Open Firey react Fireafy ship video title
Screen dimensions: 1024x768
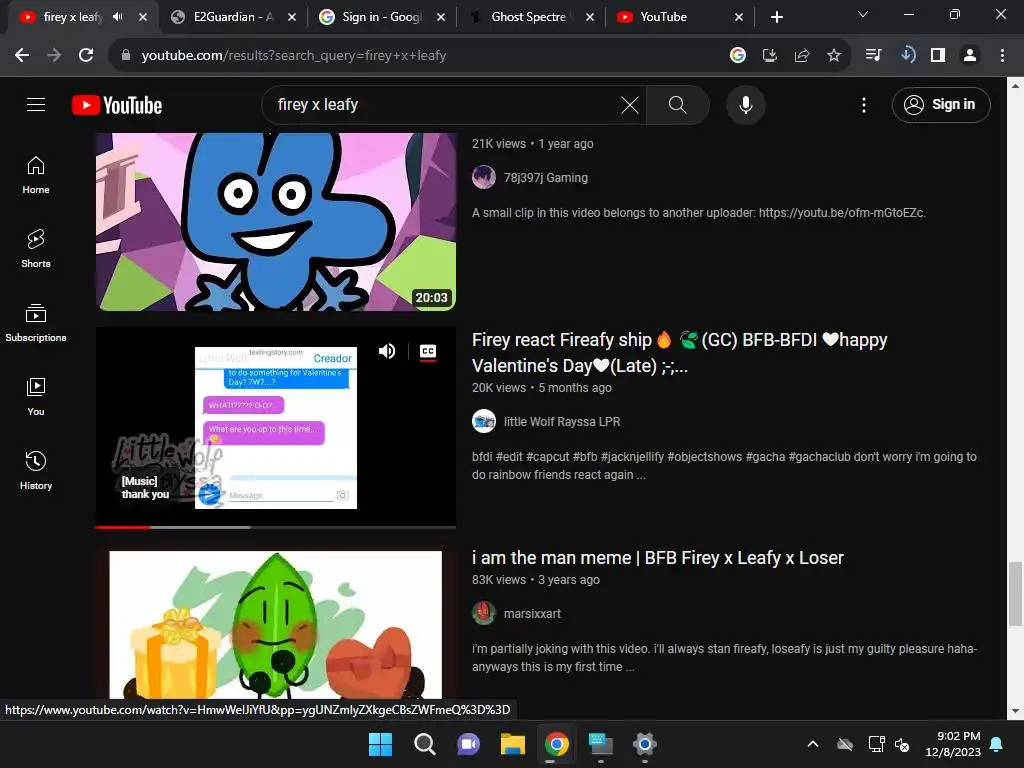pos(679,353)
